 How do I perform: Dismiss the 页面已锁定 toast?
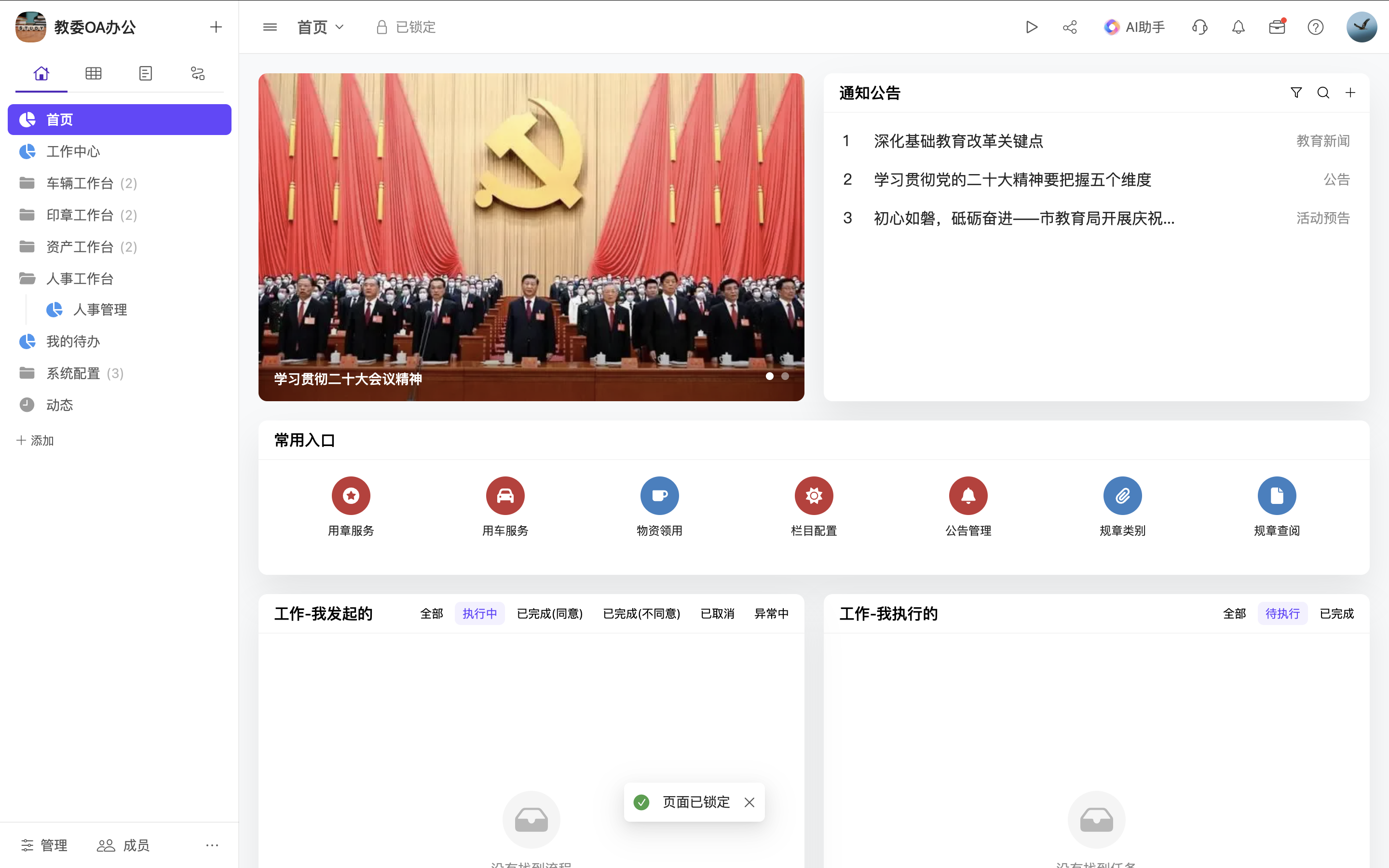749,802
